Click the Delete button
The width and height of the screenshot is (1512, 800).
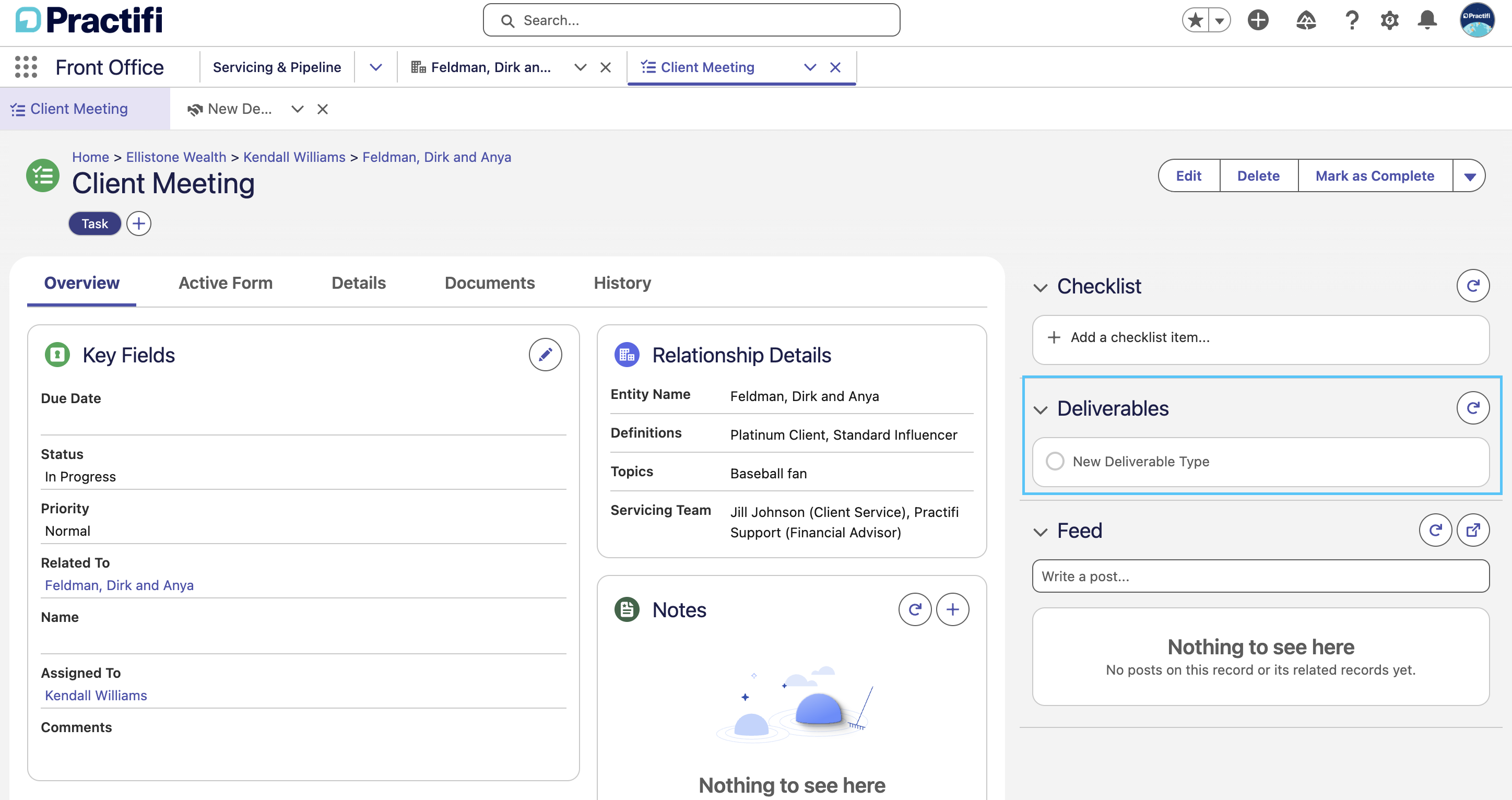click(1258, 175)
